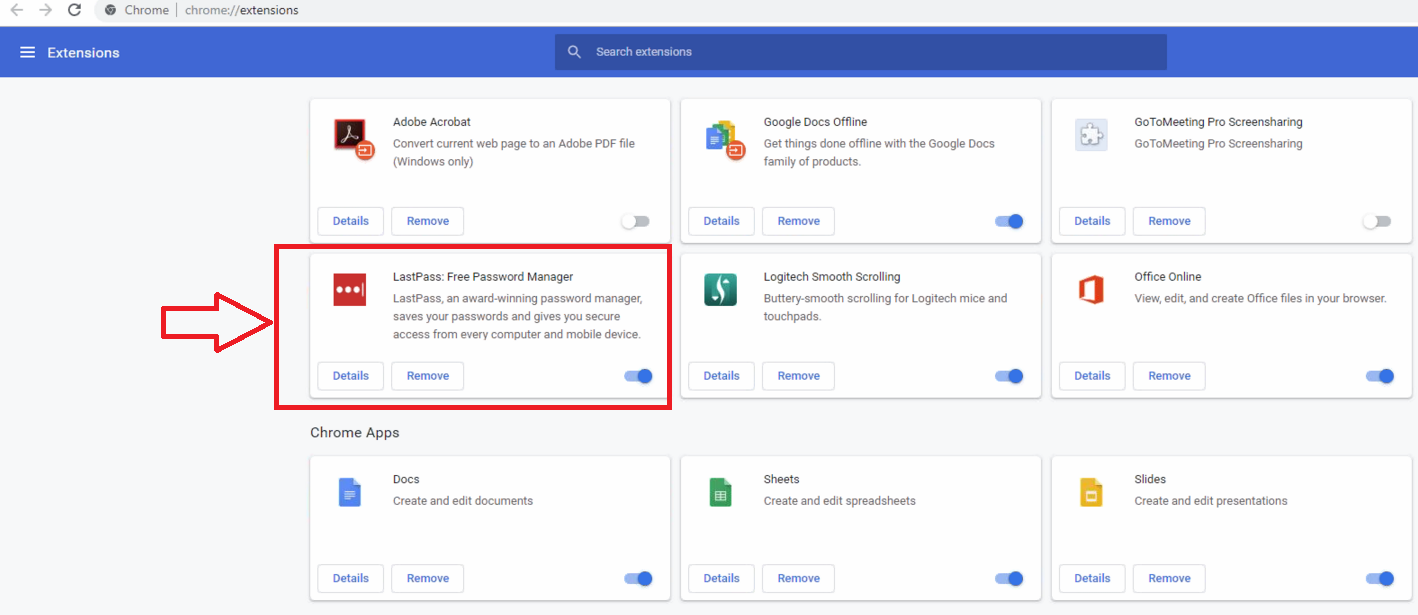Click the chrome://extensions address bar
This screenshot has width=1418, height=615.
click(241, 10)
